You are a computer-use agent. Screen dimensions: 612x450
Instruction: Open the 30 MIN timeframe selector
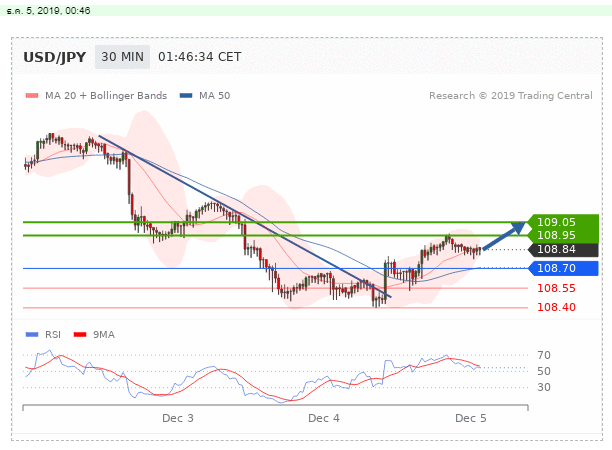pos(122,57)
